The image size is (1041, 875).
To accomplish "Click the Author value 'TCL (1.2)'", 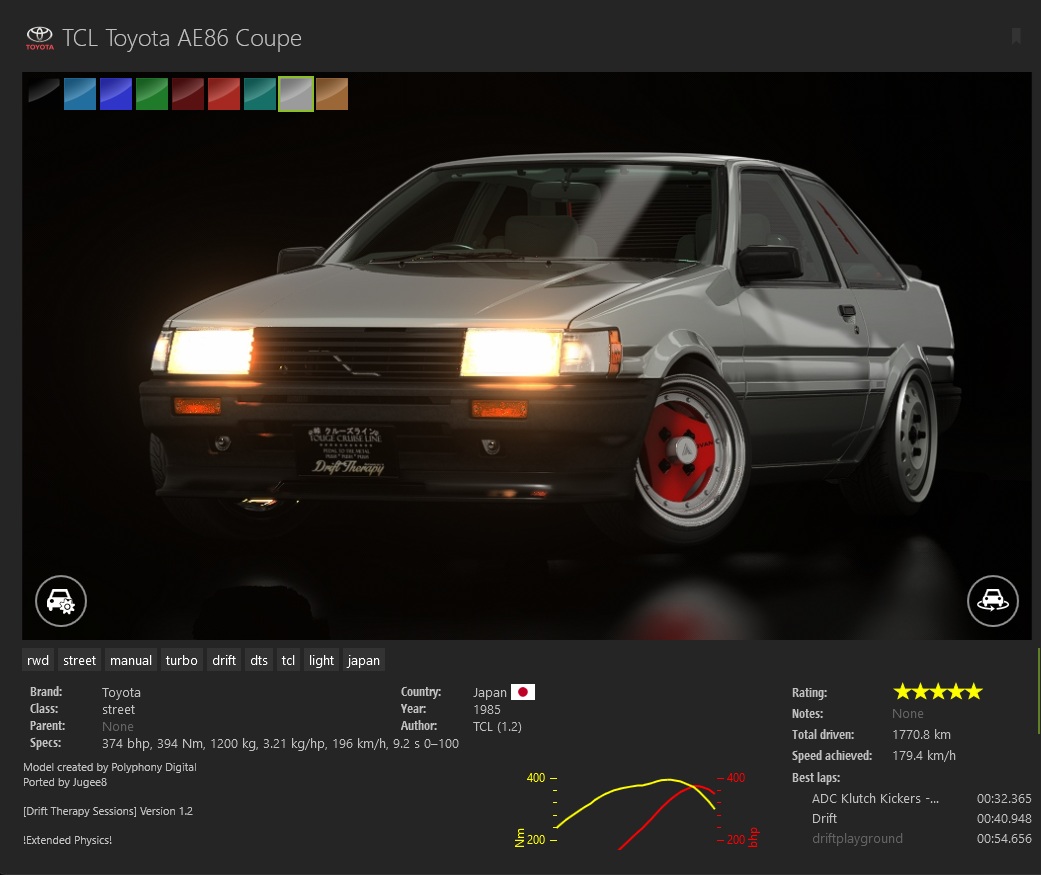I will pyautogui.click(x=497, y=726).
